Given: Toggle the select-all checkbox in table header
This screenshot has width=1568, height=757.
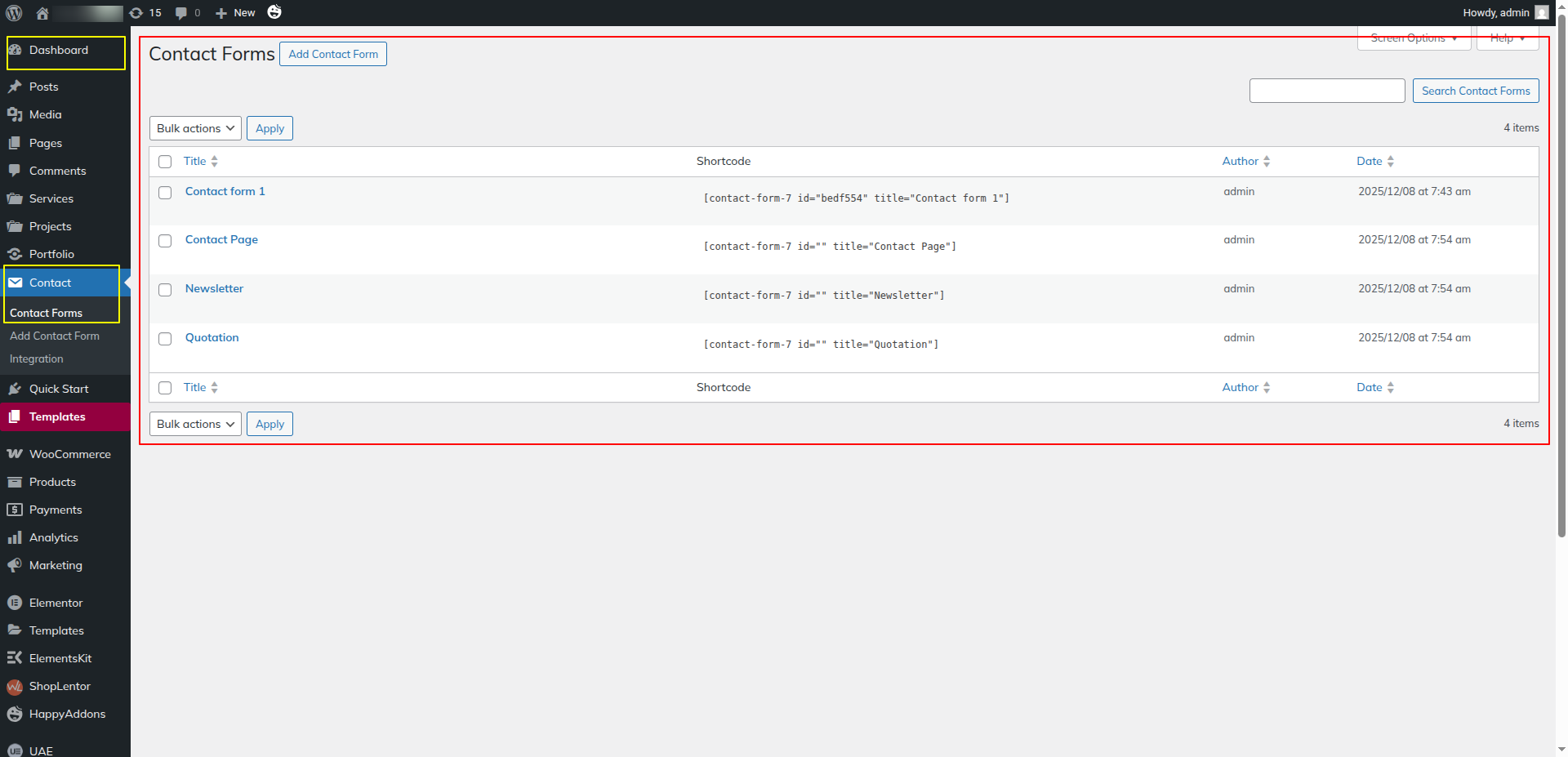Looking at the screenshot, I should click(165, 162).
